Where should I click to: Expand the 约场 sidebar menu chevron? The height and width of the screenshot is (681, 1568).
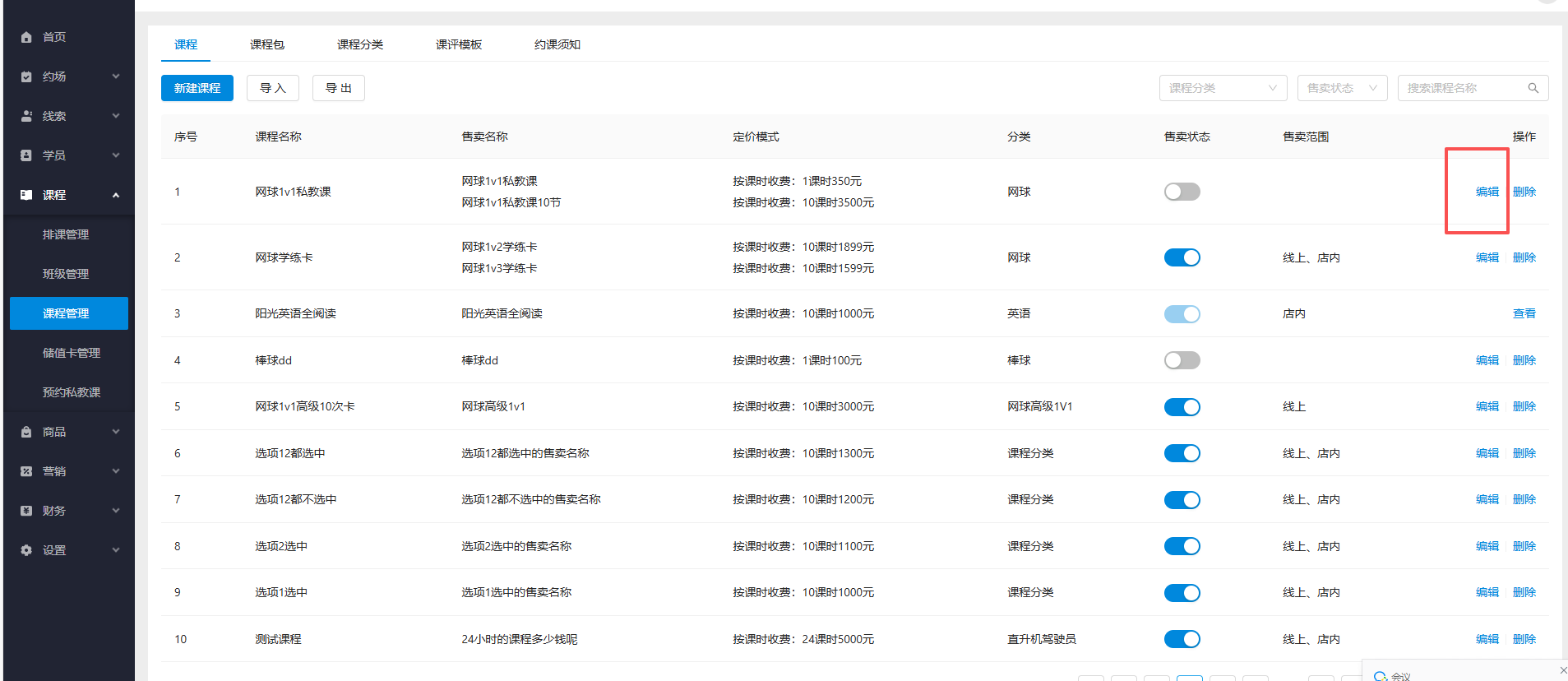pos(116,76)
